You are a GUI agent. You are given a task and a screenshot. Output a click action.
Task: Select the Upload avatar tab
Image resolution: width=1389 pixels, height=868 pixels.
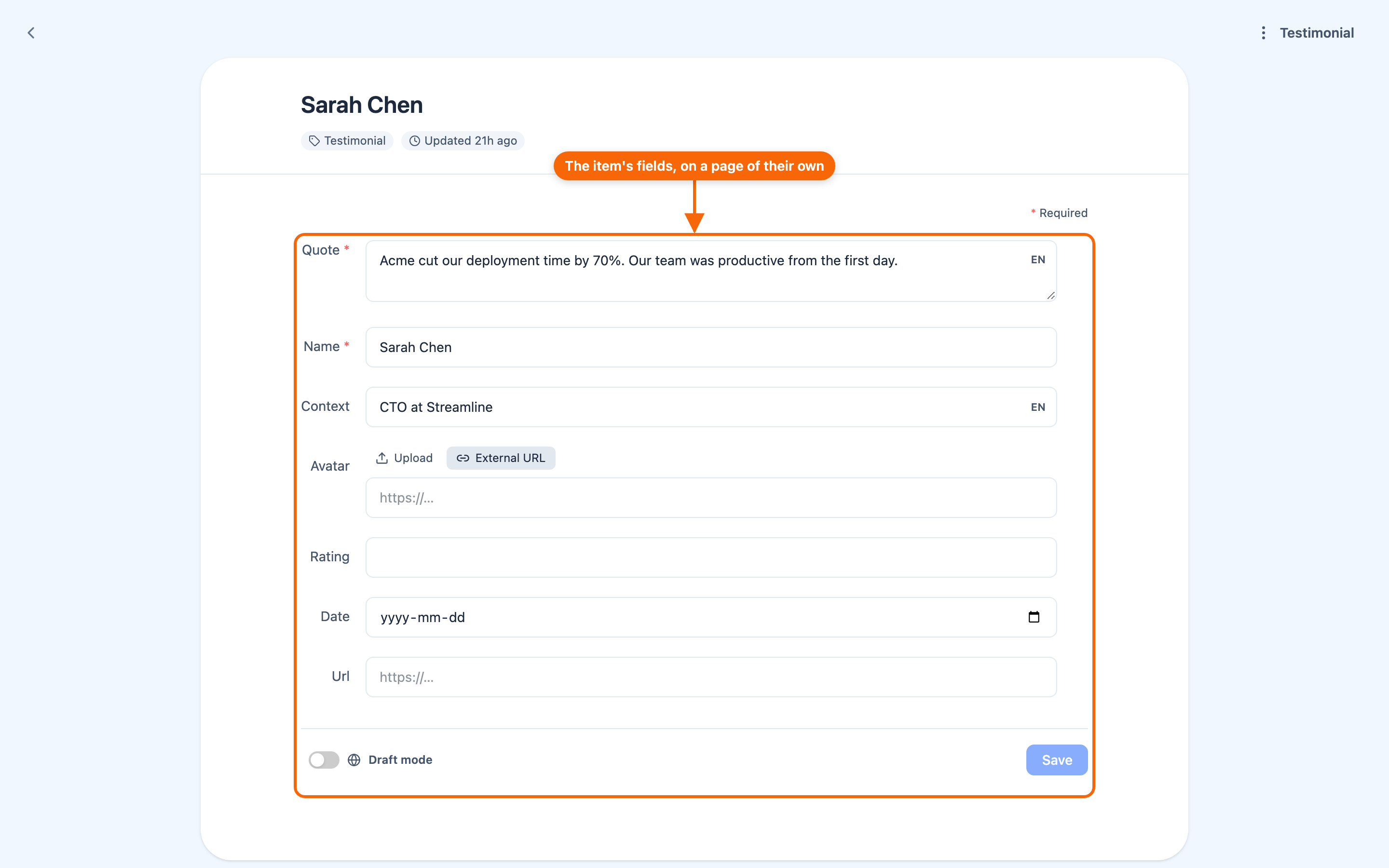click(x=404, y=458)
